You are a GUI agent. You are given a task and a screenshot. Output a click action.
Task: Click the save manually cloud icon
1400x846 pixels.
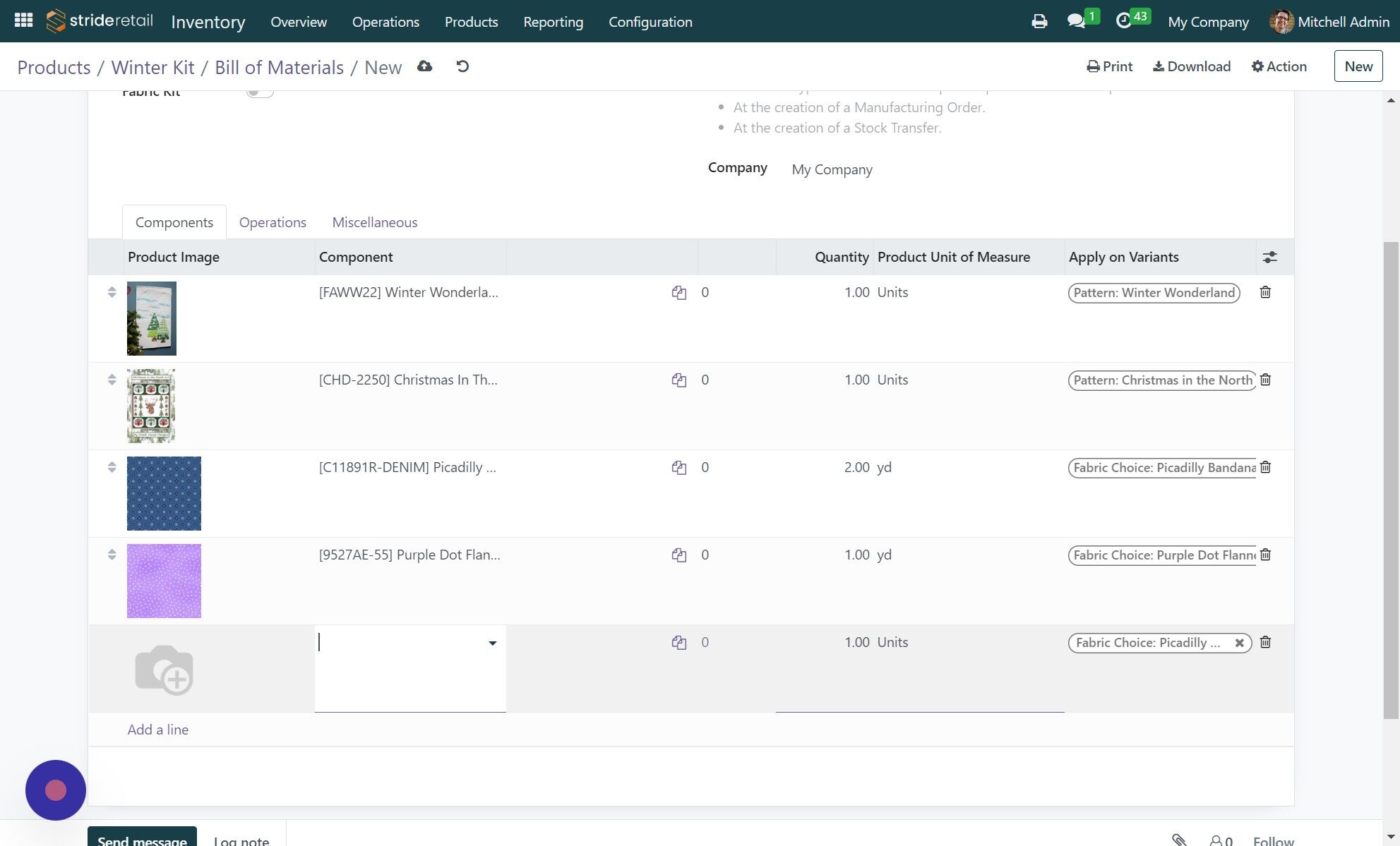(x=424, y=66)
